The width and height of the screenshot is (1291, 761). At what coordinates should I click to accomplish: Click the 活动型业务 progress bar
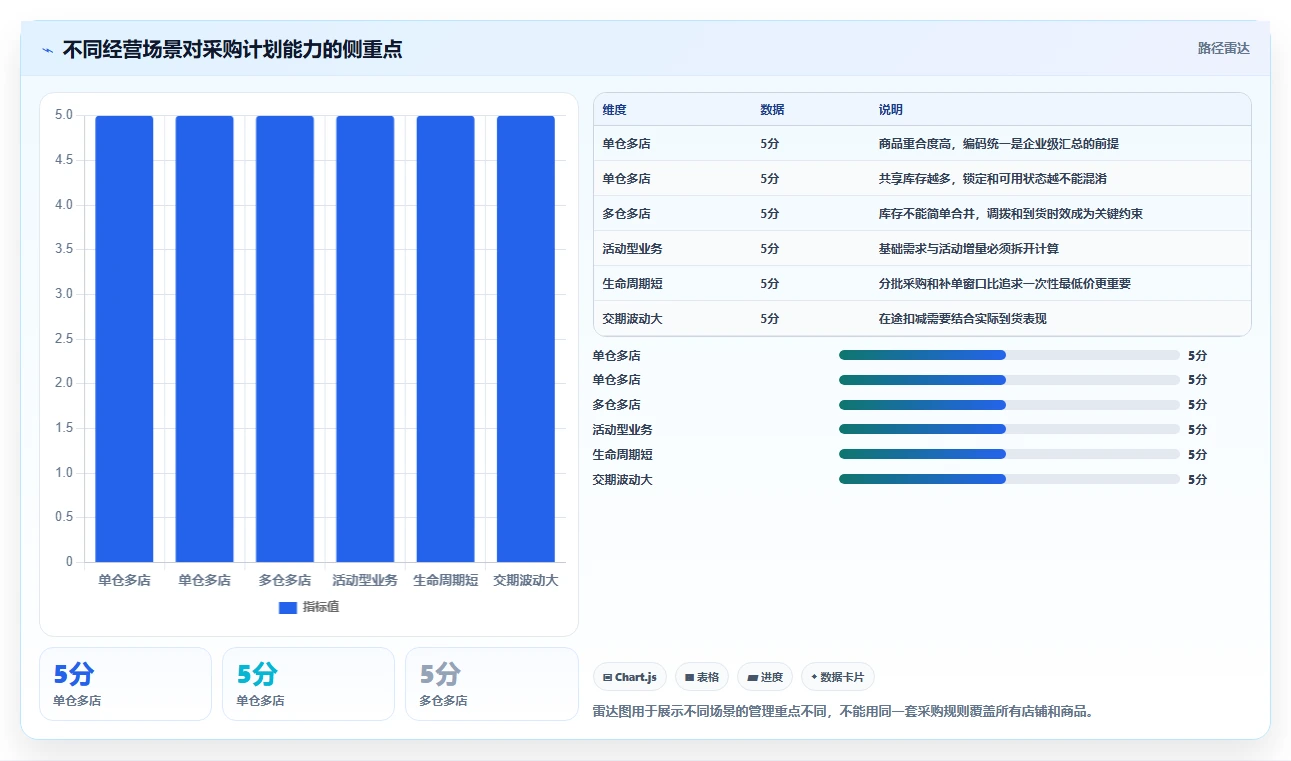[1010, 430]
